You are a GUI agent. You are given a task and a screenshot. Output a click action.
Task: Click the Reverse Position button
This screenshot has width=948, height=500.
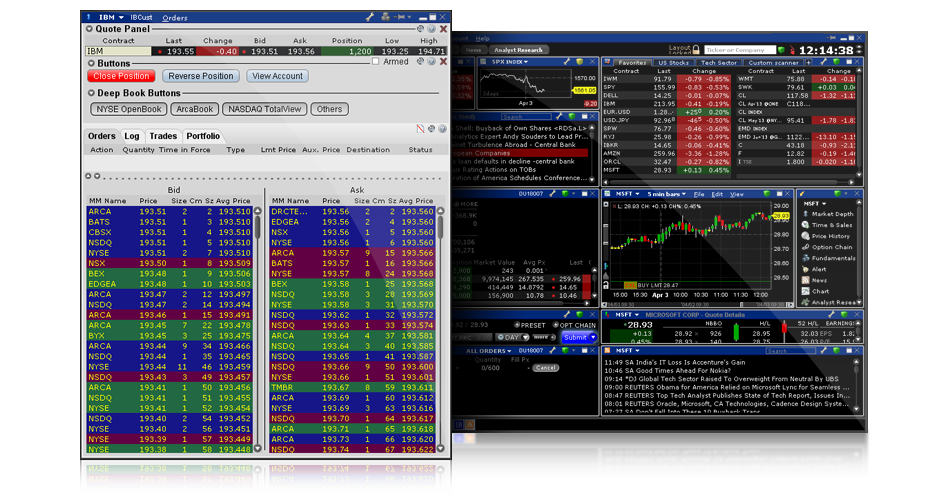click(201, 76)
